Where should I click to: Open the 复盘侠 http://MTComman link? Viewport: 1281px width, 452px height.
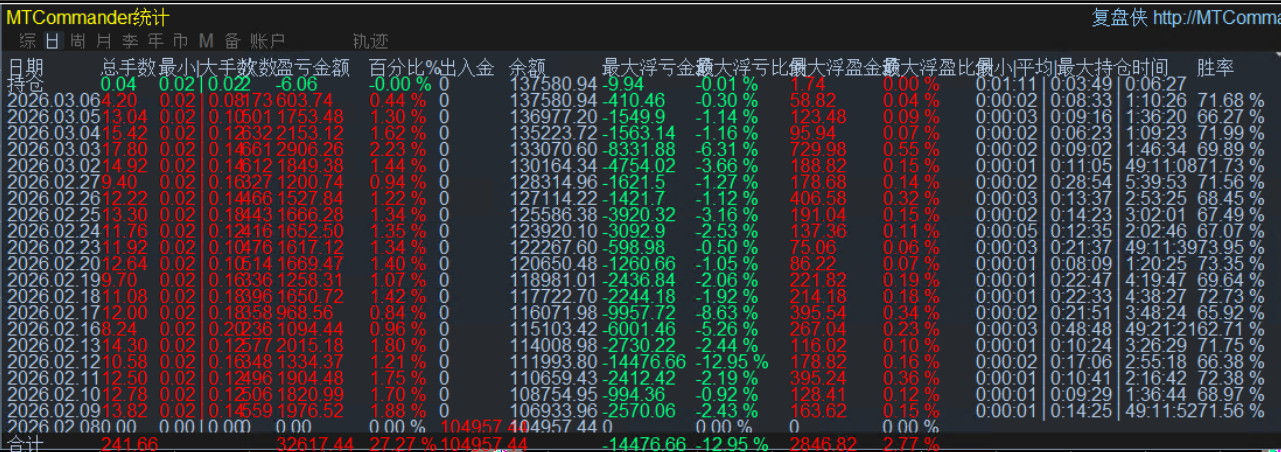click(x=1186, y=18)
